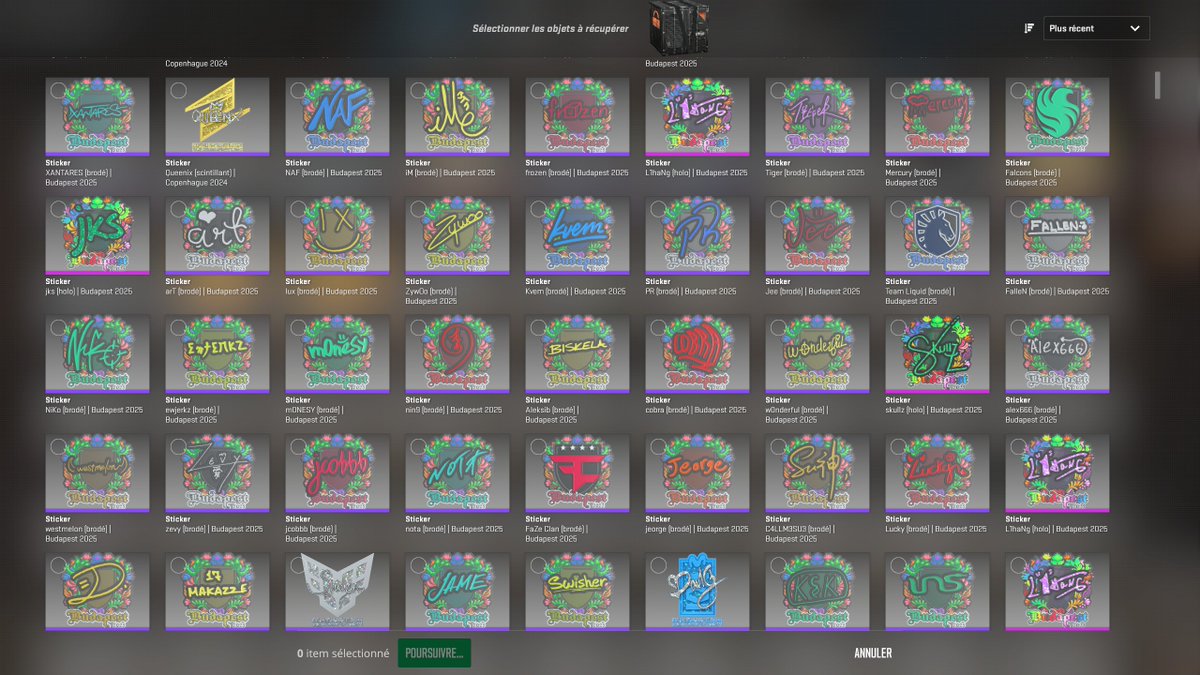
Task: Pick the NiKo sticker thumbnail
Action: click(x=97, y=354)
